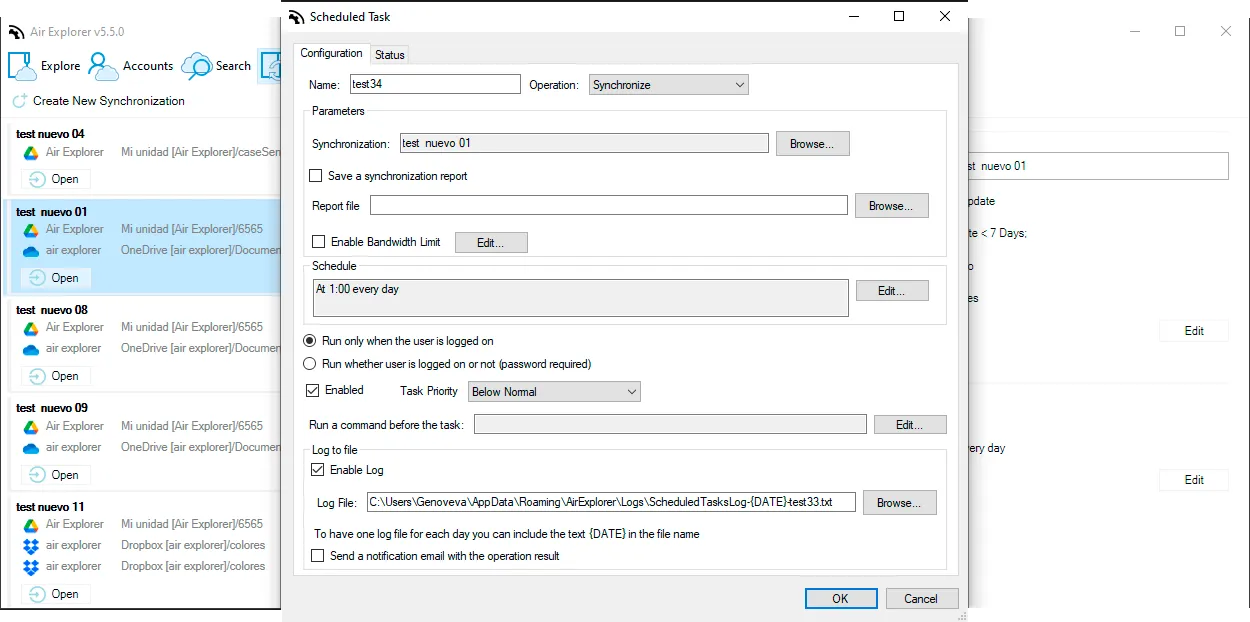The image size is (1250, 622).
Task: Click Google Drive icon in test nuevo 08
Action: tap(31, 328)
